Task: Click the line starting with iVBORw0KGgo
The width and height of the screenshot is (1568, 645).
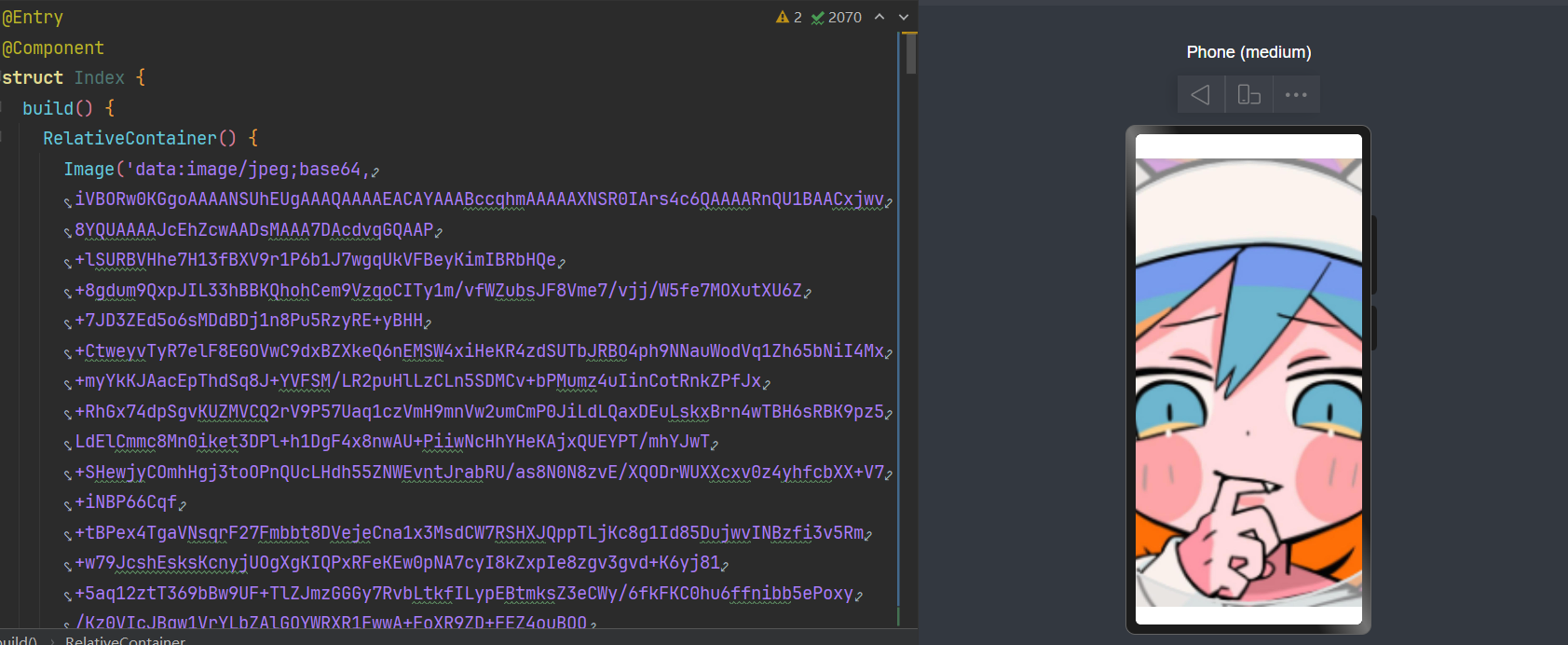Action: coord(479,199)
